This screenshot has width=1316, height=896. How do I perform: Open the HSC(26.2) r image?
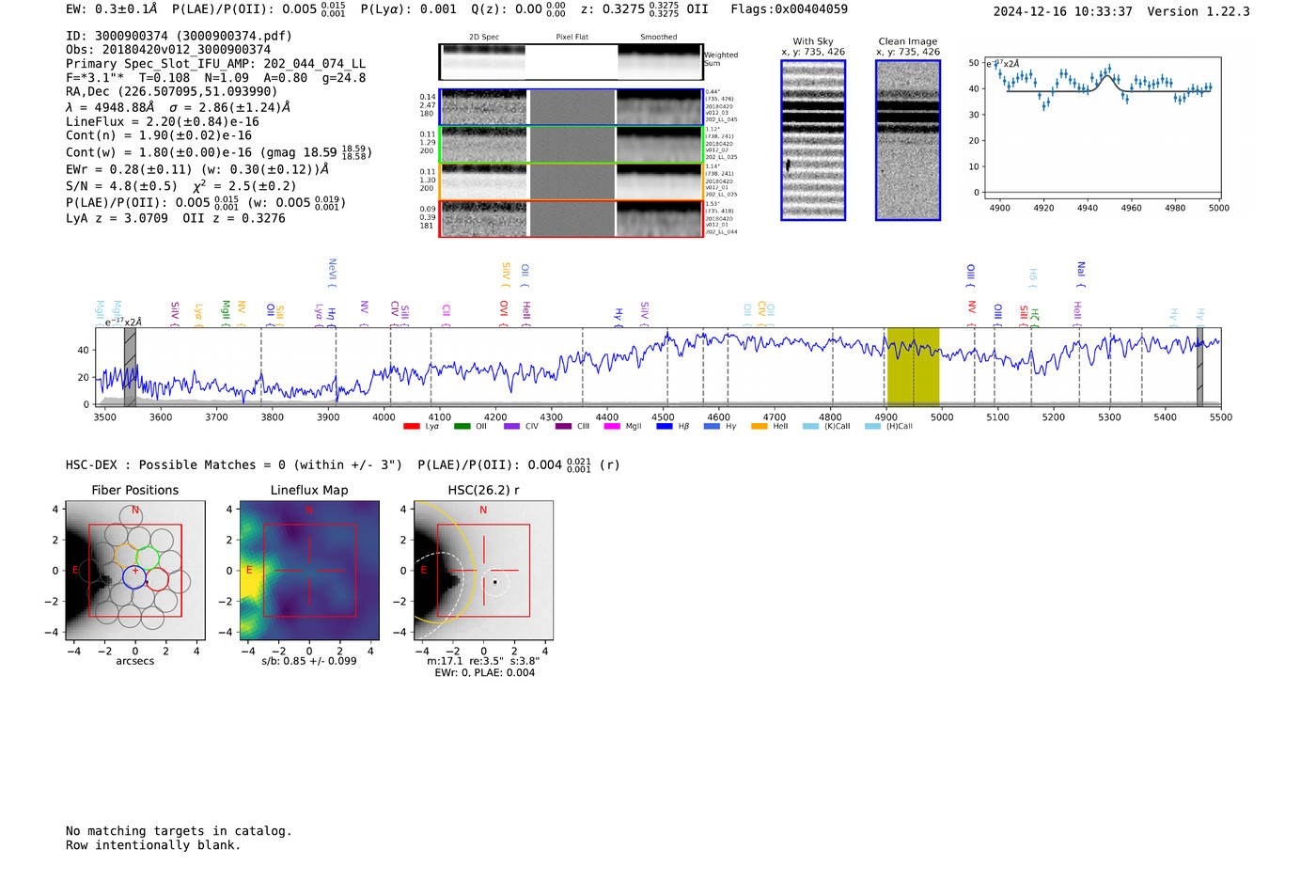pos(483,570)
